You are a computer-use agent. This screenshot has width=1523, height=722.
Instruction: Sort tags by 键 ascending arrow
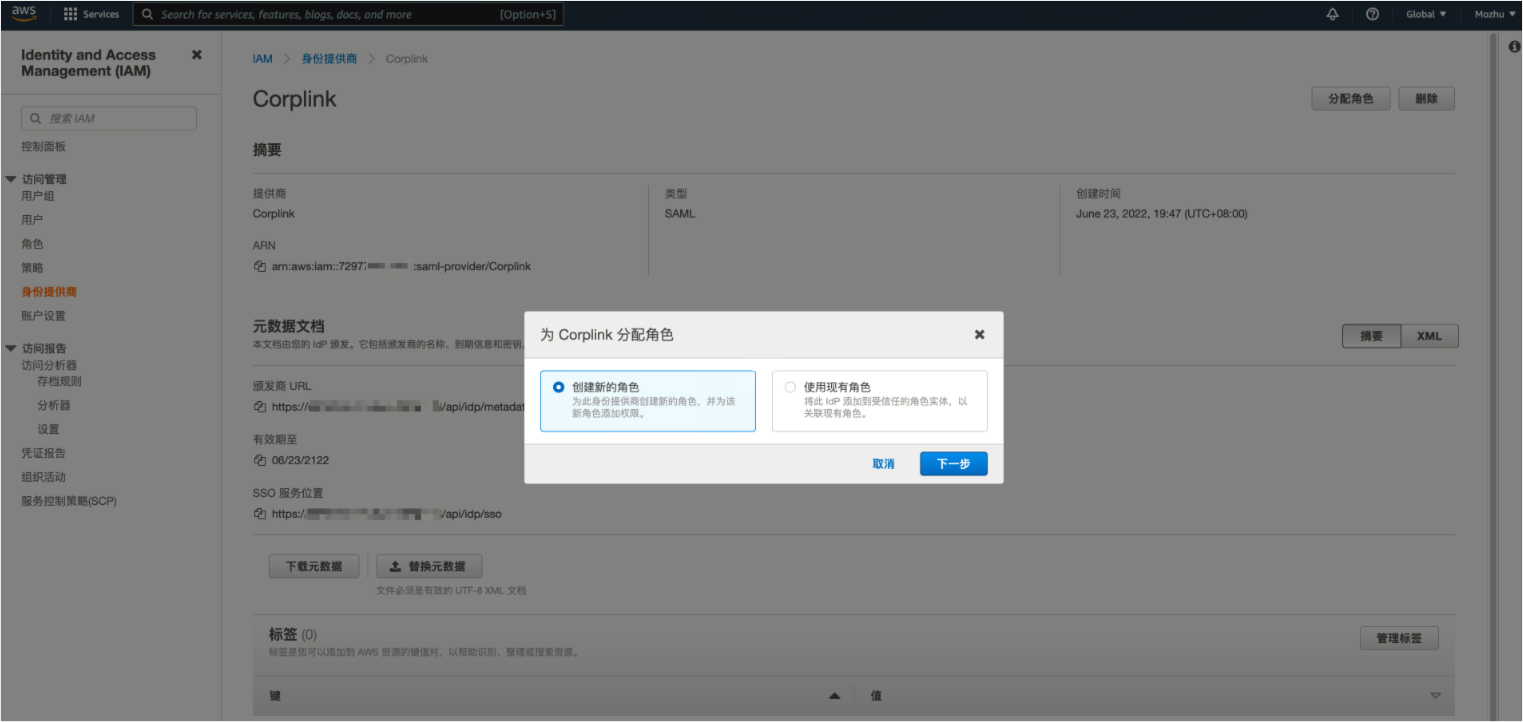[835, 696]
